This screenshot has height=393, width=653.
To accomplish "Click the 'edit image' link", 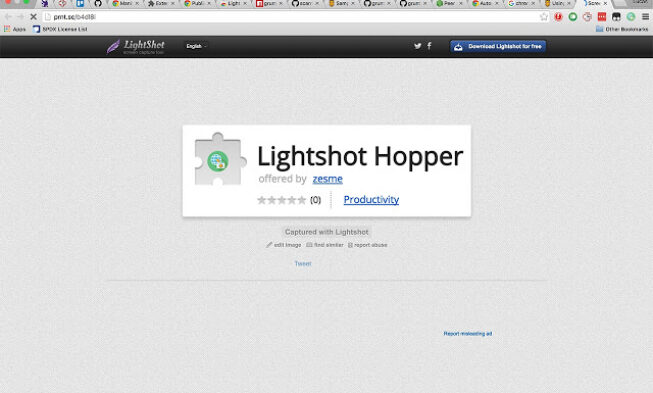I will (284, 245).
